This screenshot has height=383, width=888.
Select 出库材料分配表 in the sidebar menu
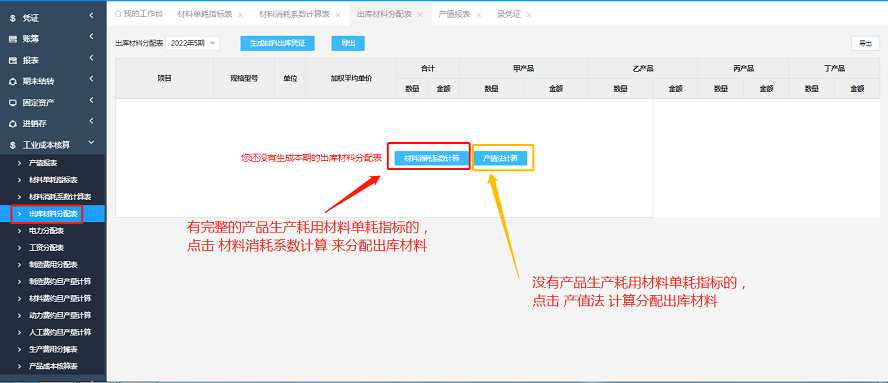point(53,214)
